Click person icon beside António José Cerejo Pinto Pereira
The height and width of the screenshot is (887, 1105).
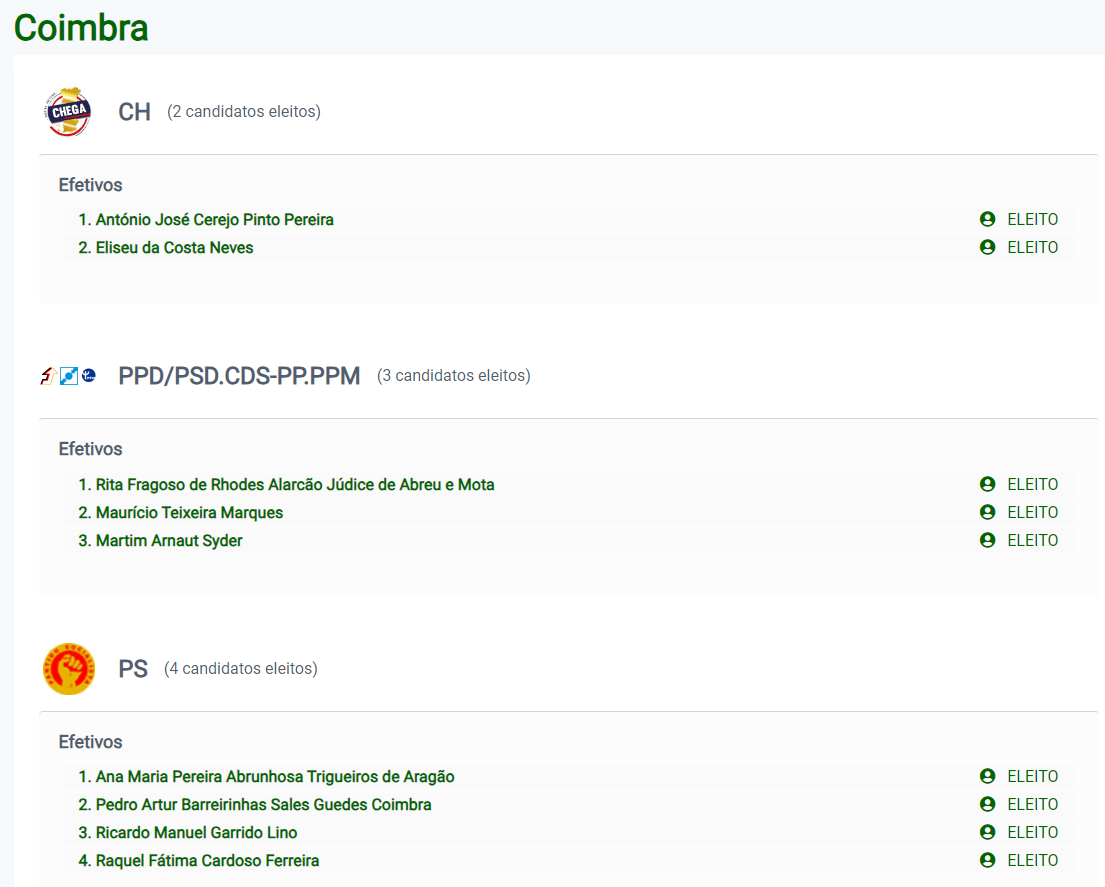(x=987, y=219)
